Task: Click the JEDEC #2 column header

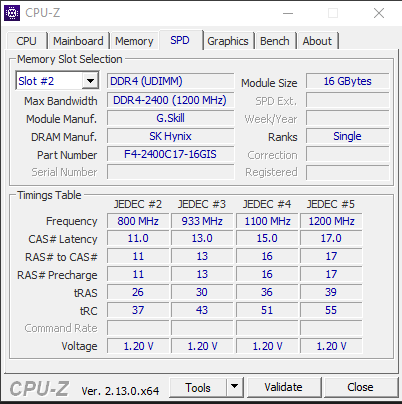Action: [138, 204]
